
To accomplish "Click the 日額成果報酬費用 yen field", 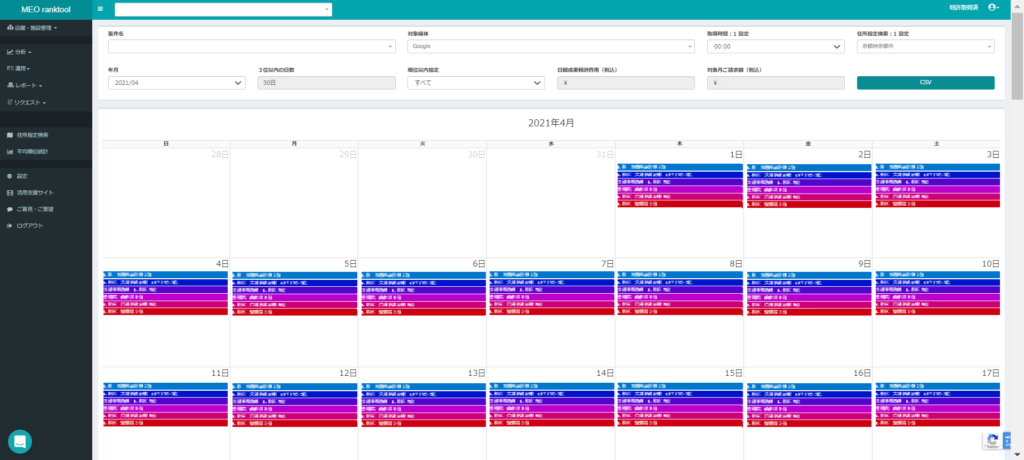I will [626, 83].
